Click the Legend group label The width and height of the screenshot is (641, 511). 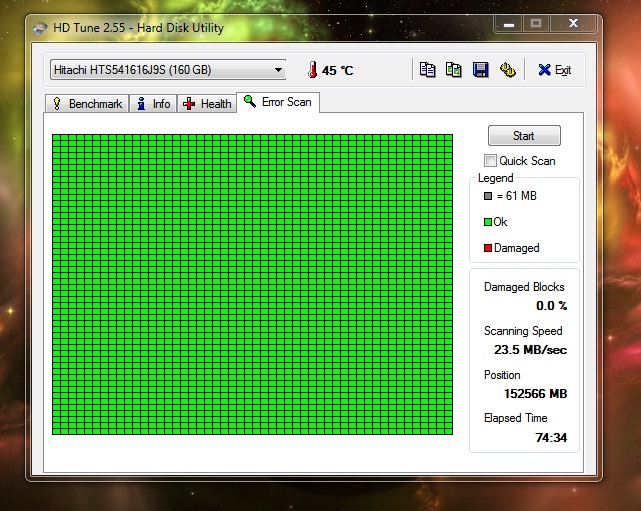(495, 178)
